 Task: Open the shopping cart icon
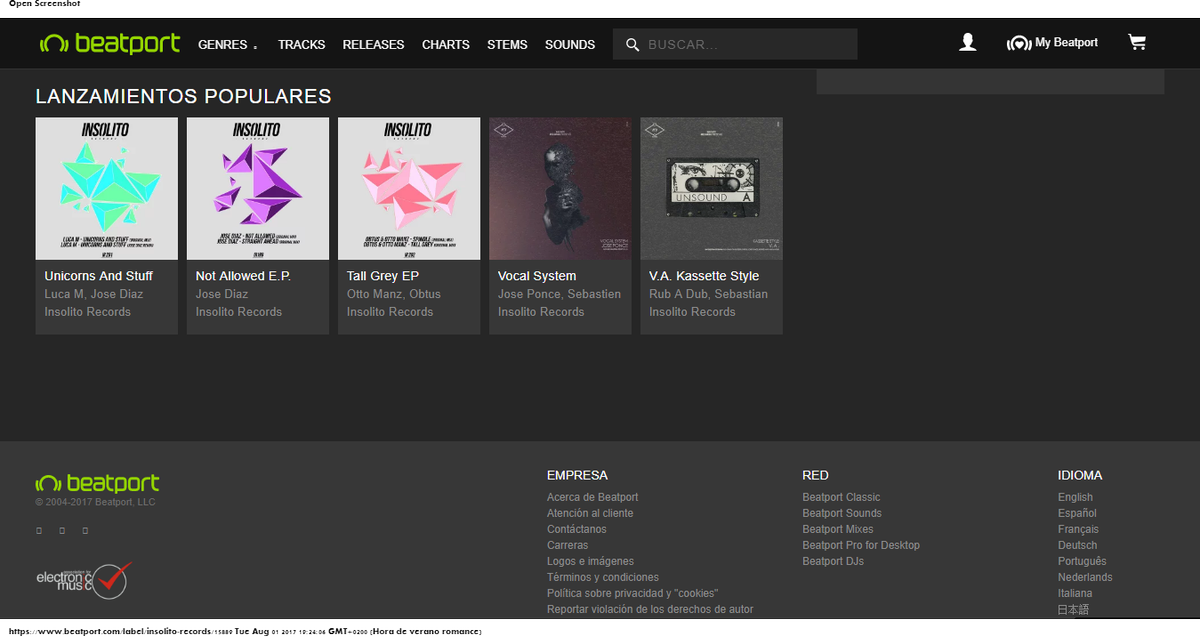[x=1136, y=42]
